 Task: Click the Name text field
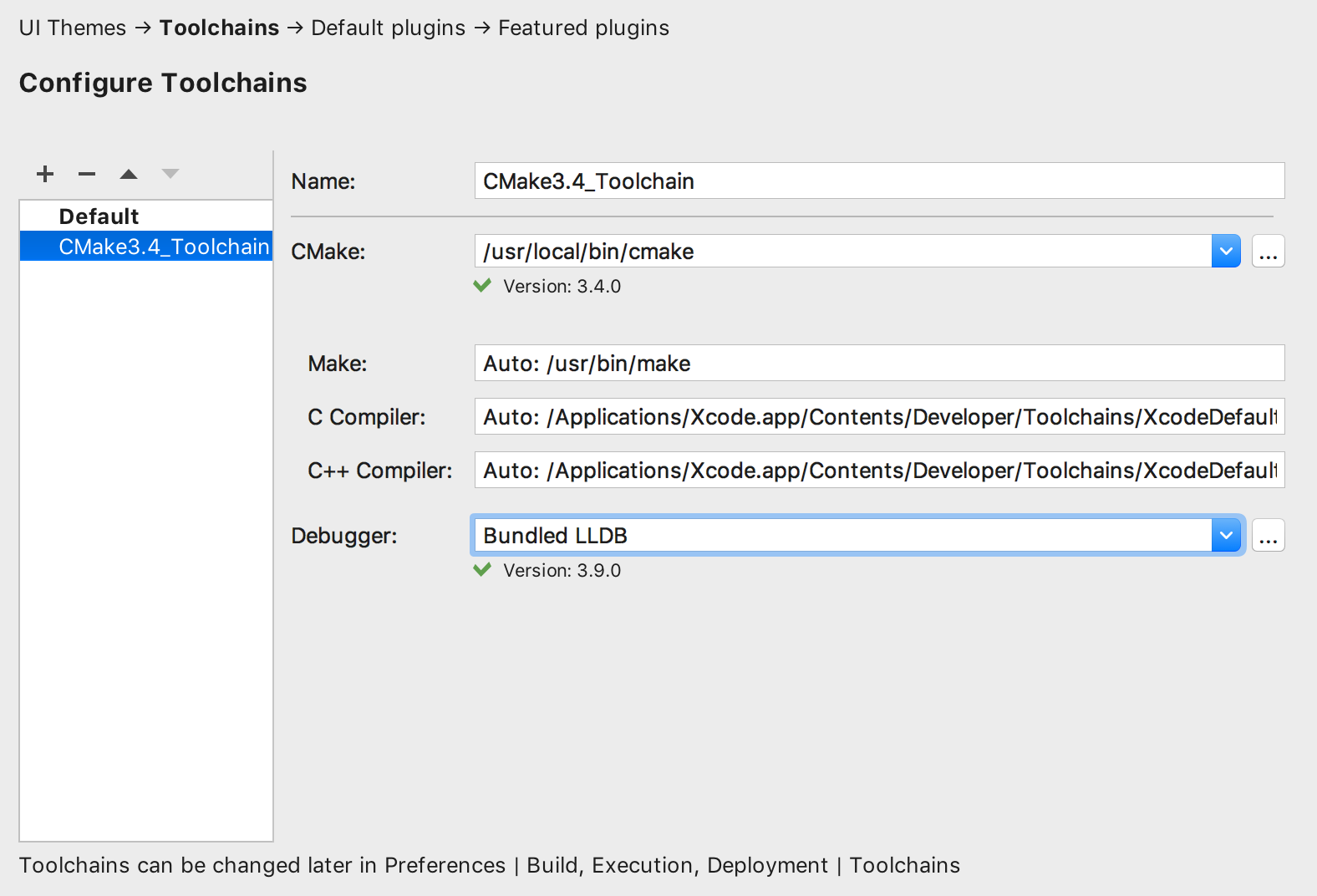[x=879, y=181]
